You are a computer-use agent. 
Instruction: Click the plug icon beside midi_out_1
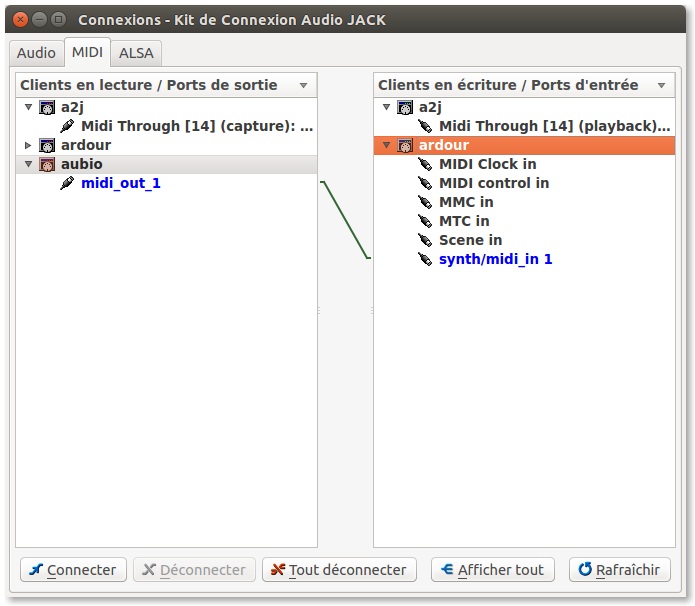pyautogui.click(x=67, y=183)
